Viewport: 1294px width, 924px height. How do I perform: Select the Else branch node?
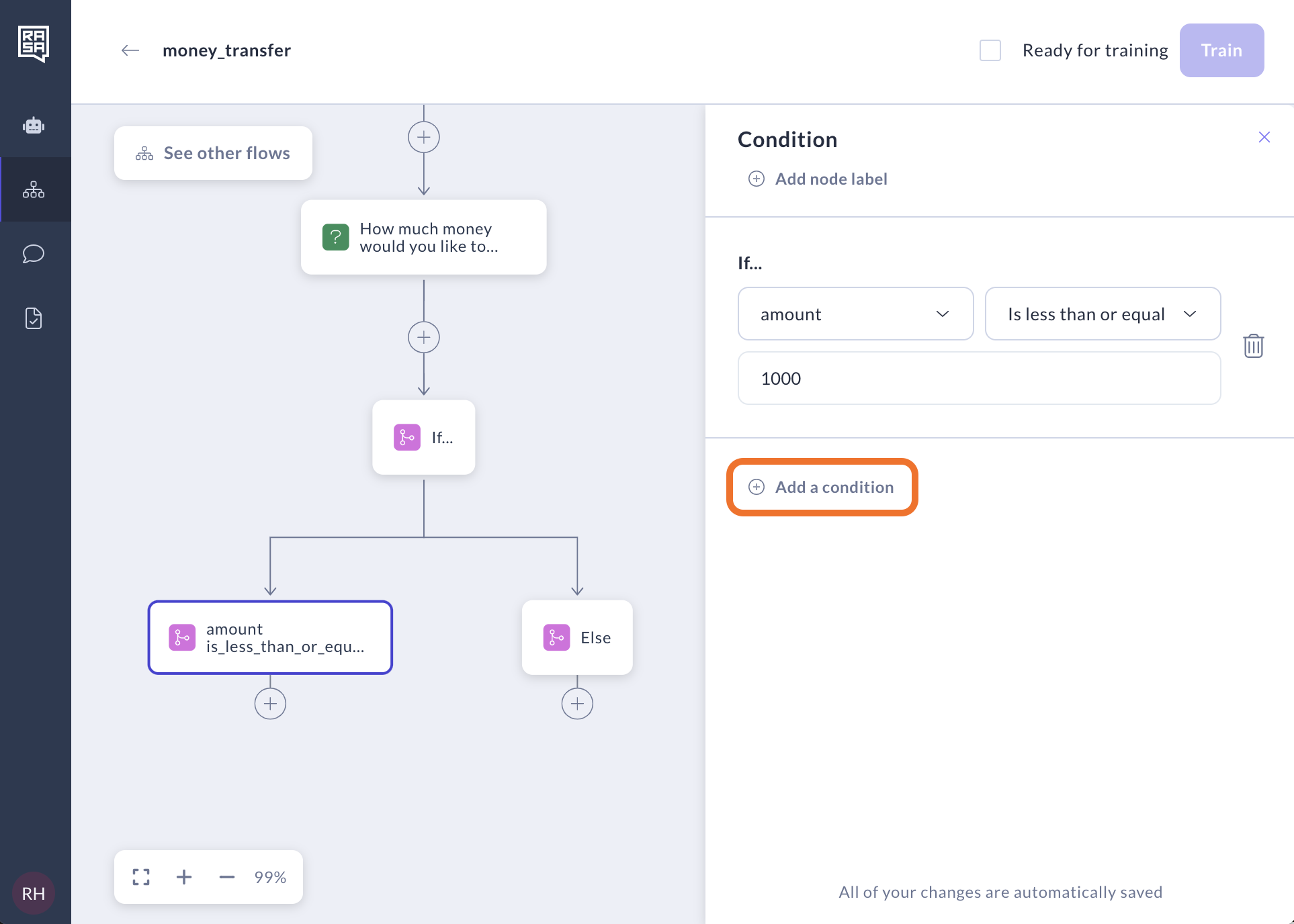(577, 637)
